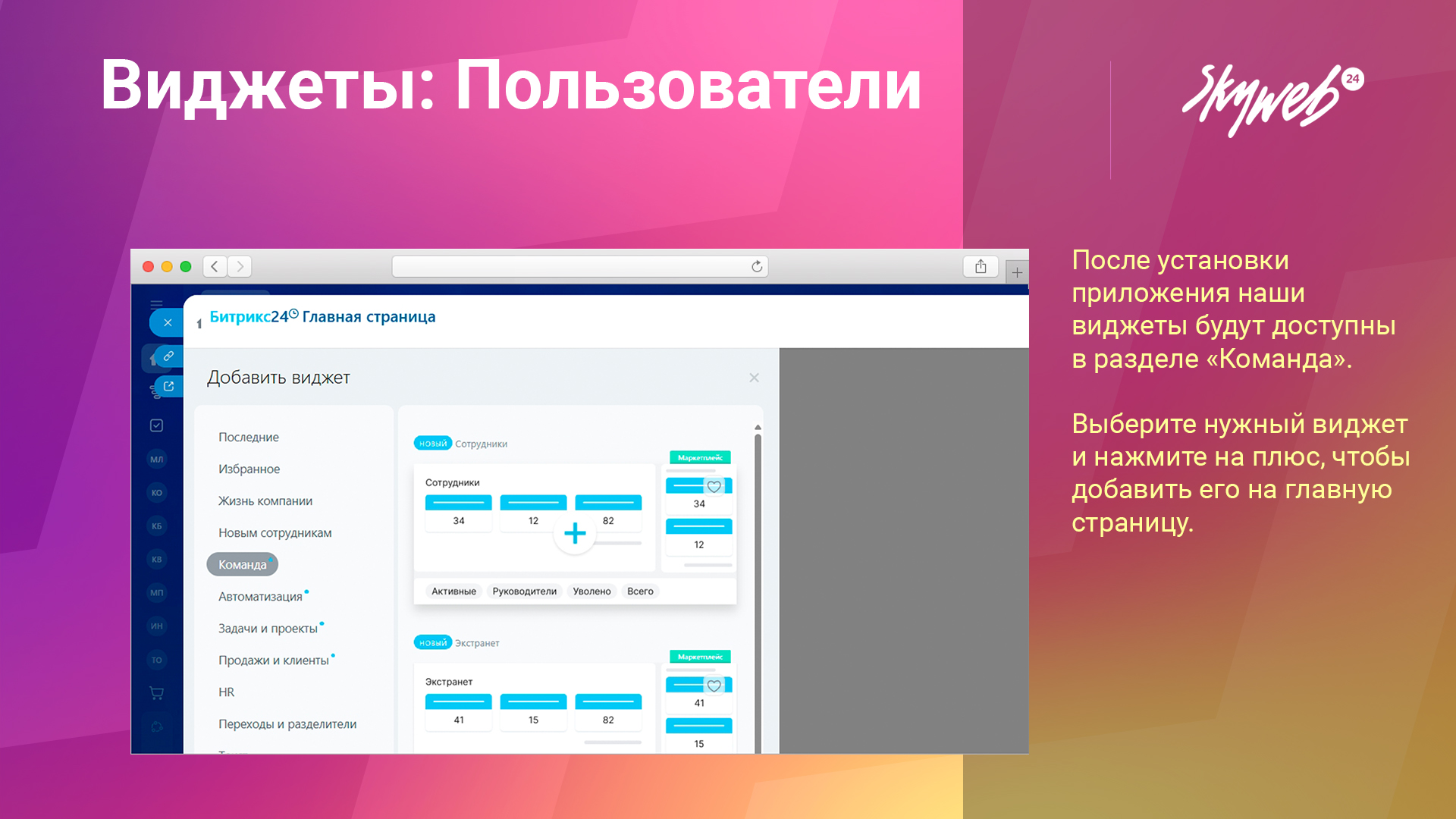
Task: Select the Автоматизация category
Action: point(260,597)
